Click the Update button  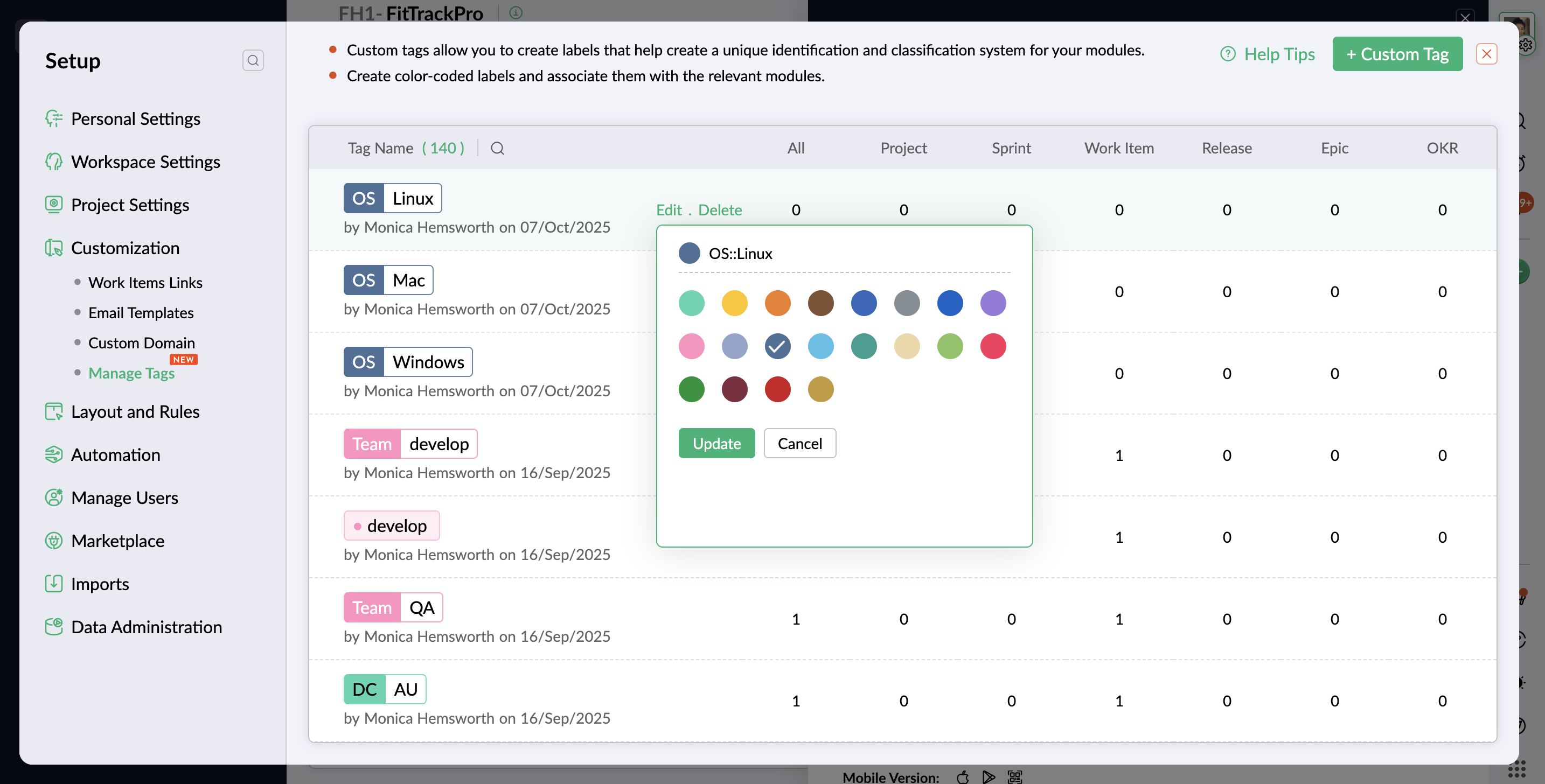[x=716, y=444]
